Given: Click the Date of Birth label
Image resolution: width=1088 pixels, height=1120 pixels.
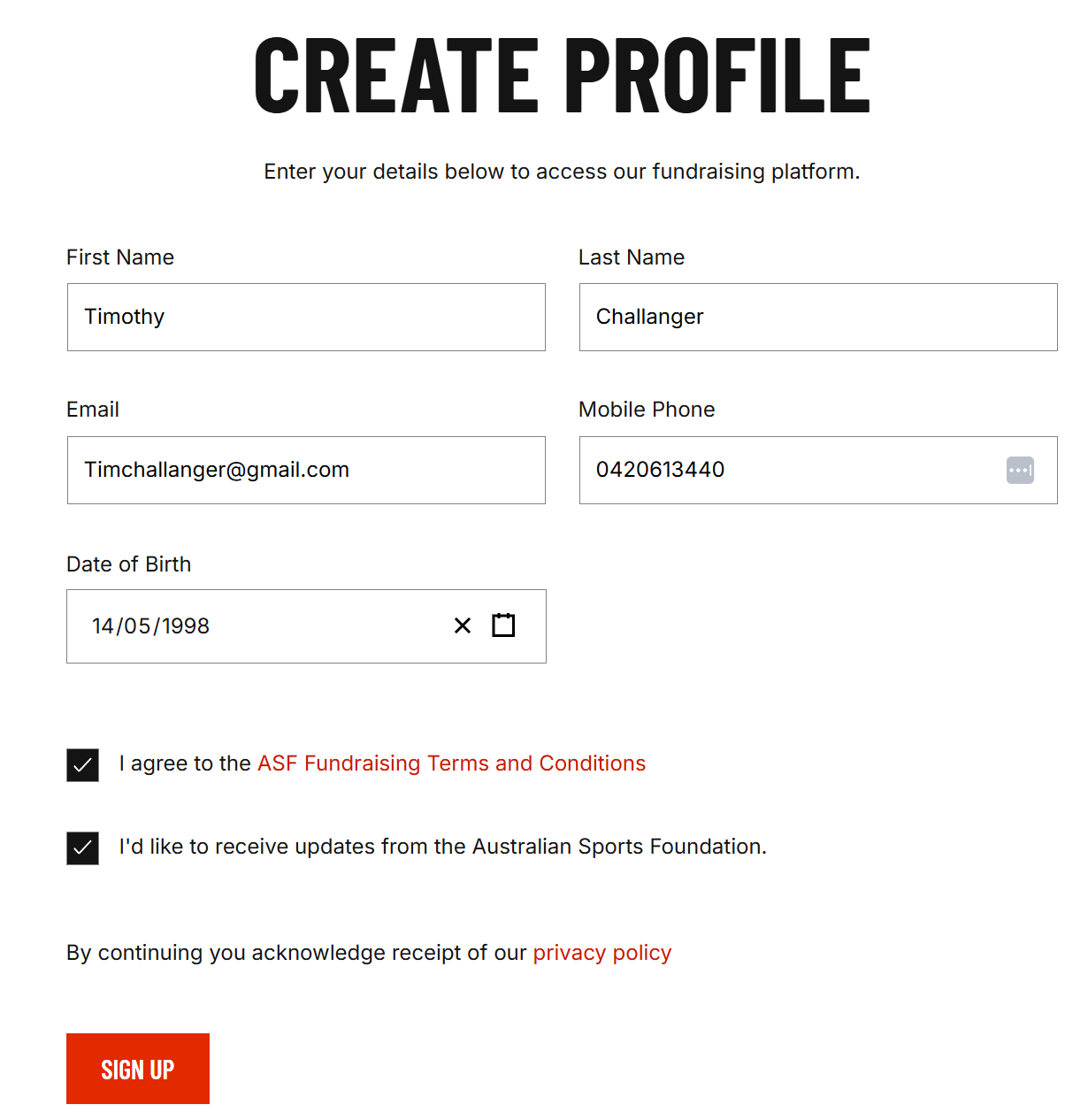Looking at the screenshot, I should (129, 564).
